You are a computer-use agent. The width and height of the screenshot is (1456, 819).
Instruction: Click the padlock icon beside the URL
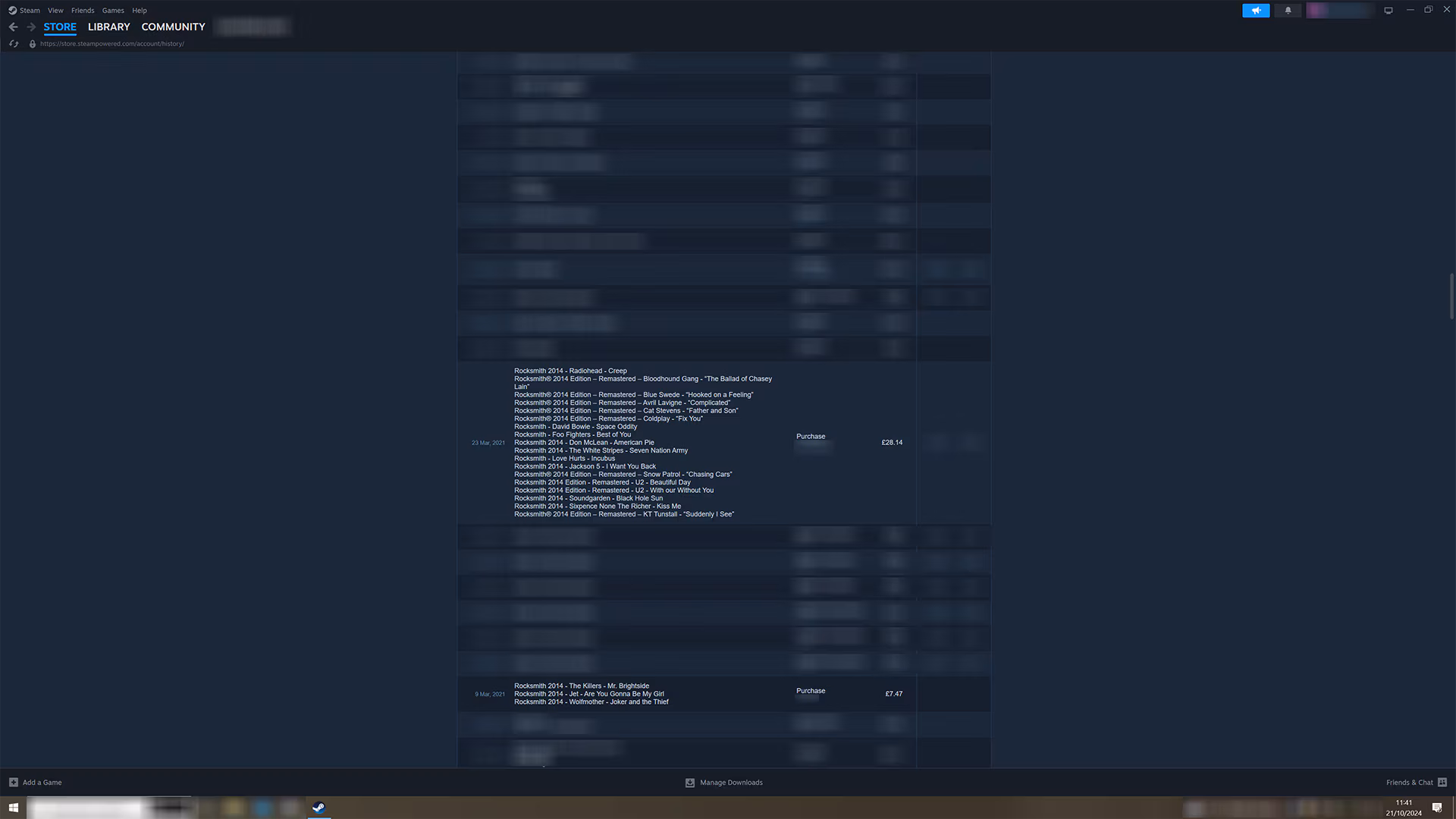tap(32, 43)
